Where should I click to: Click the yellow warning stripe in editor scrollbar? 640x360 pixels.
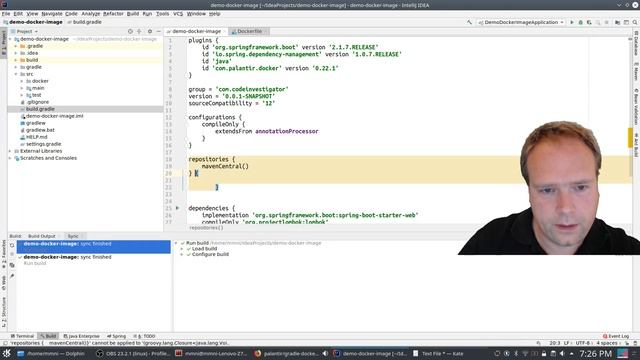(x=630, y=138)
